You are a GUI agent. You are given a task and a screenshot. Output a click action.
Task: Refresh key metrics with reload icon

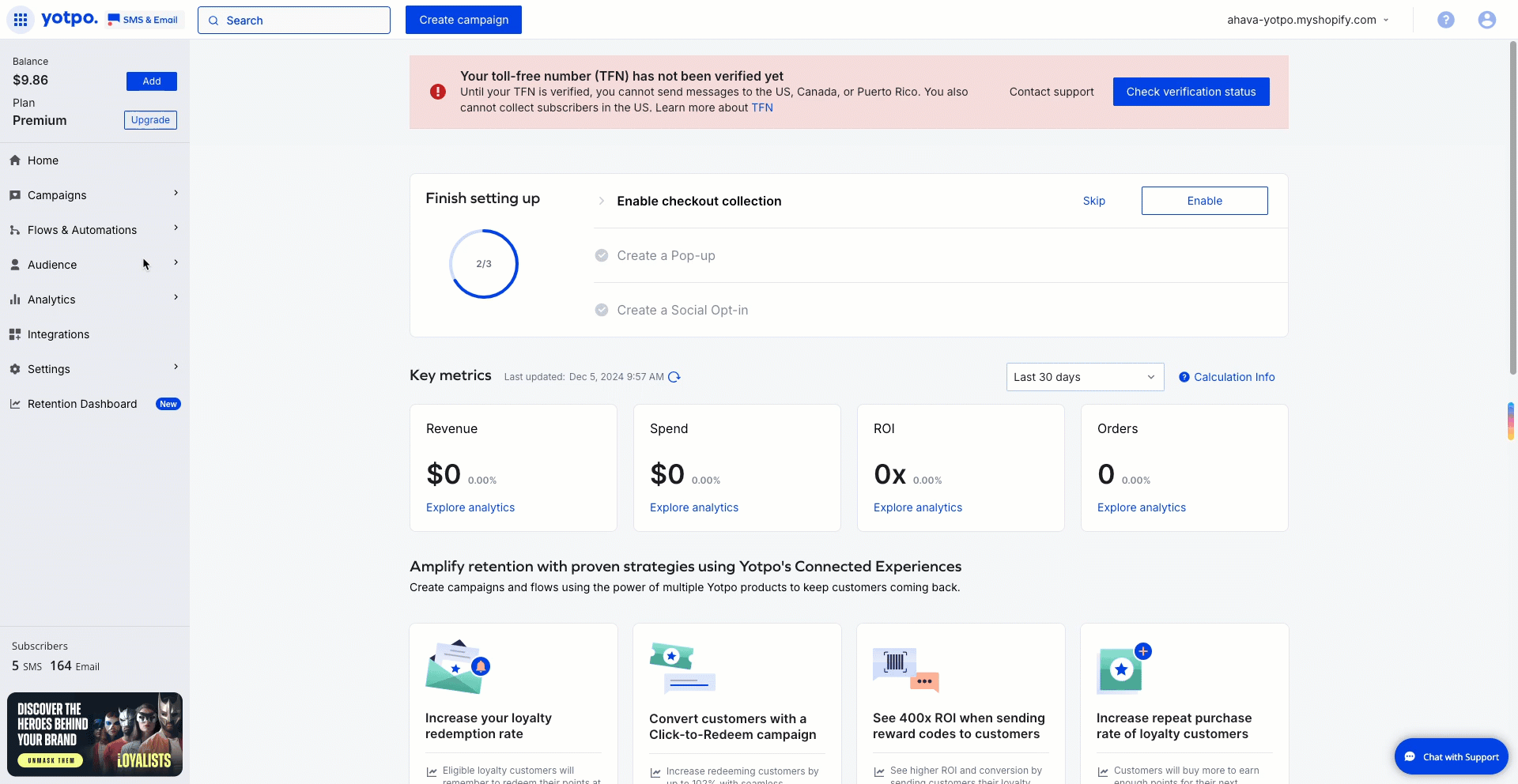(674, 377)
